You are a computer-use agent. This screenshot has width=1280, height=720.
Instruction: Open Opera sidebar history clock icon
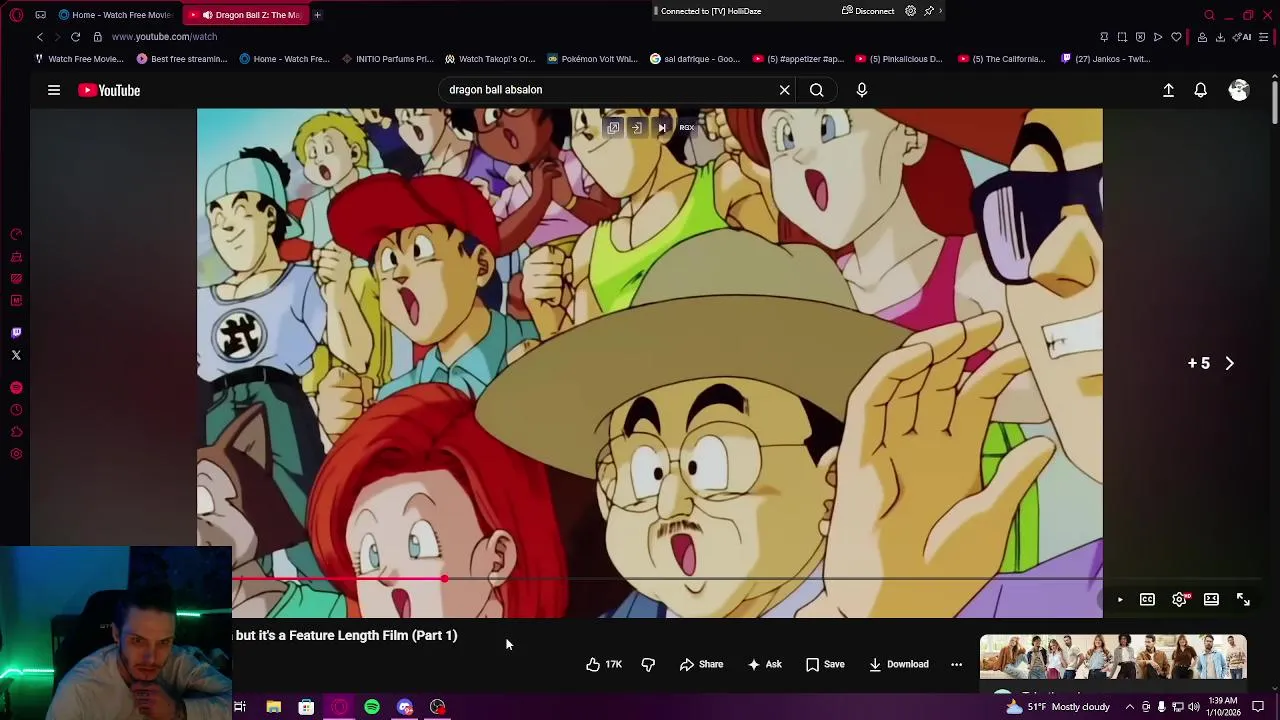[x=16, y=410]
